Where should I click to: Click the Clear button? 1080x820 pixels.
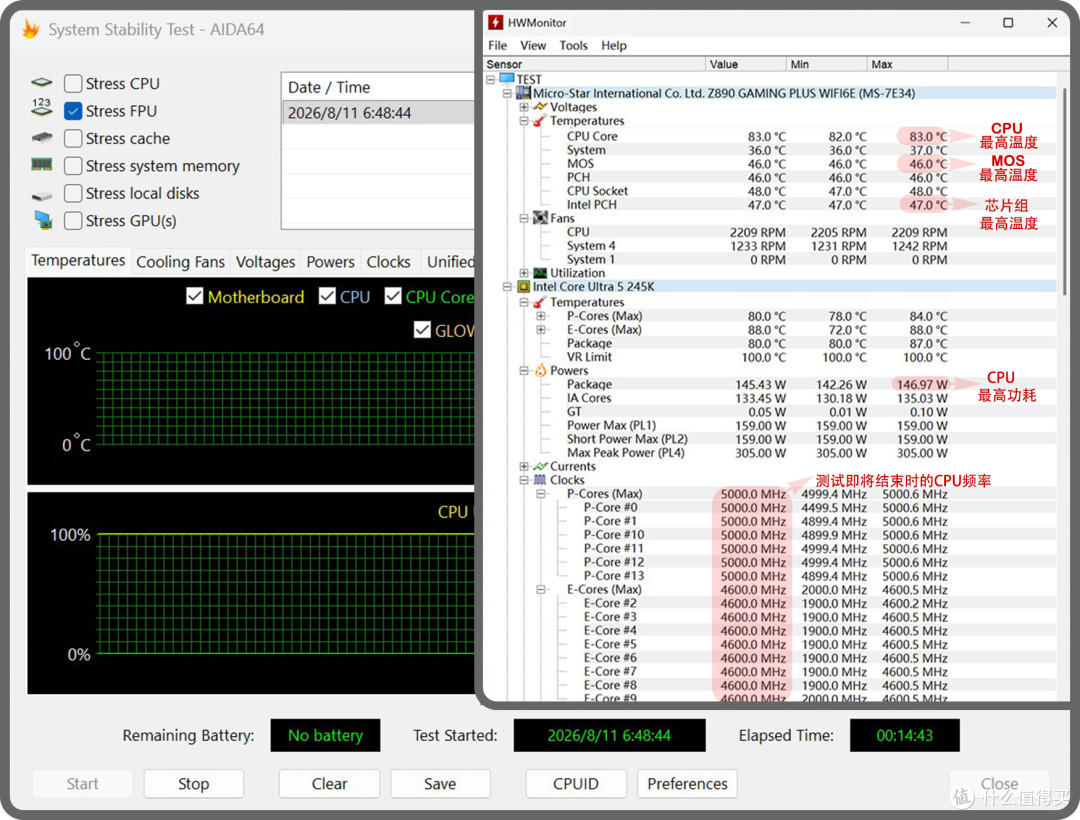tap(329, 784)
